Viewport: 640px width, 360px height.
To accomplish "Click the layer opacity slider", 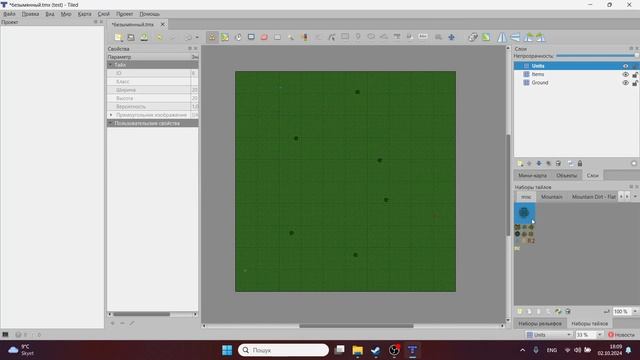I will click(597, 56).
